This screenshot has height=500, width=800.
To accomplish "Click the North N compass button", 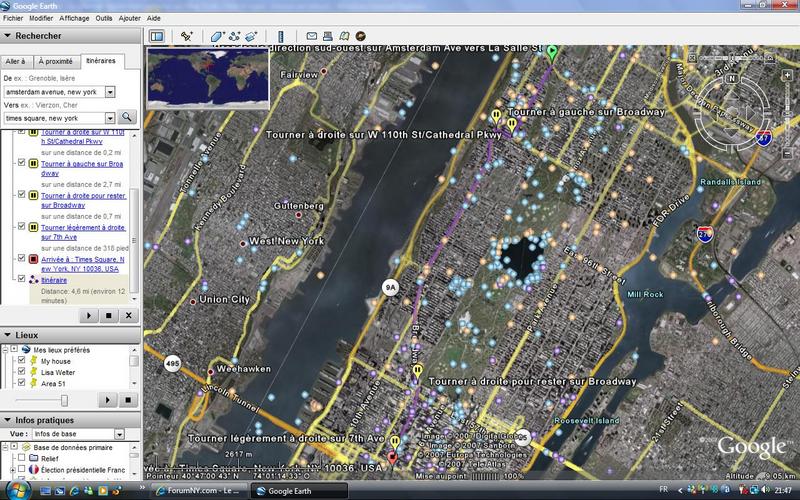I will click(x=732, y=79).
